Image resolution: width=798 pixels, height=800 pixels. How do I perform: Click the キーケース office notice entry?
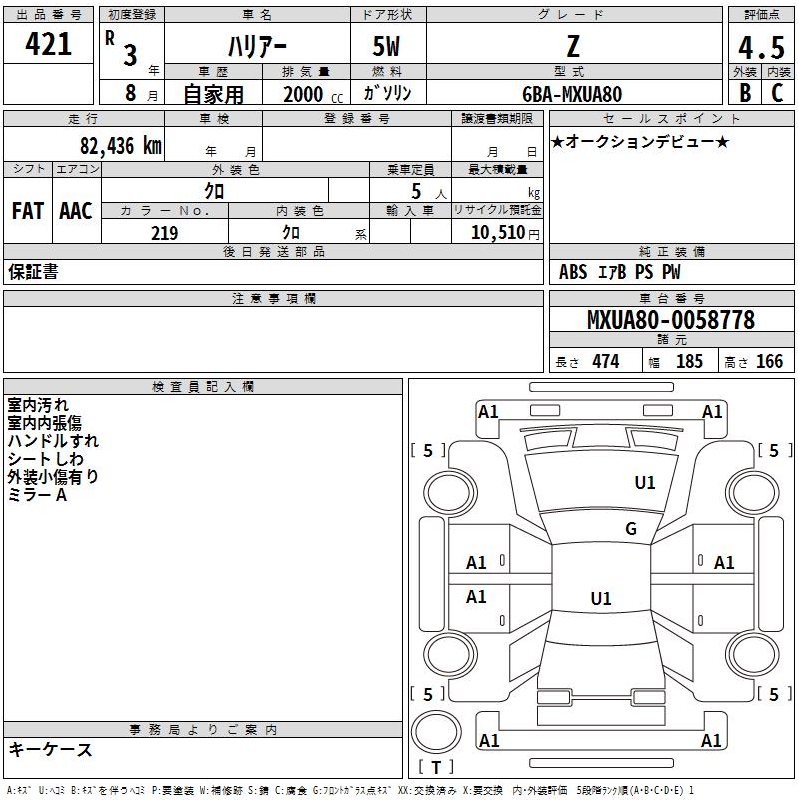tap(50, 749)
